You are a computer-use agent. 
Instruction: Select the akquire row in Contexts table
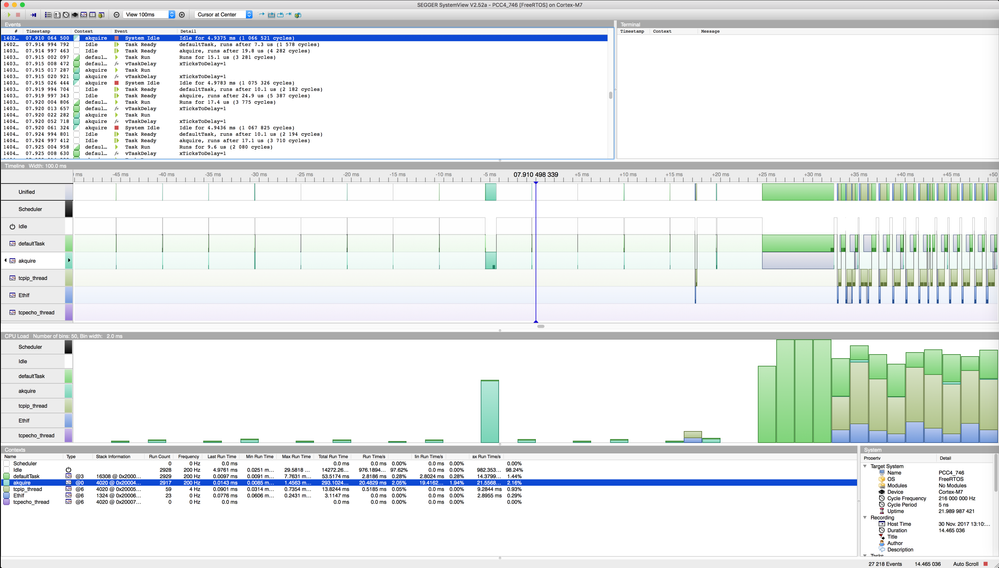[428, 483]
